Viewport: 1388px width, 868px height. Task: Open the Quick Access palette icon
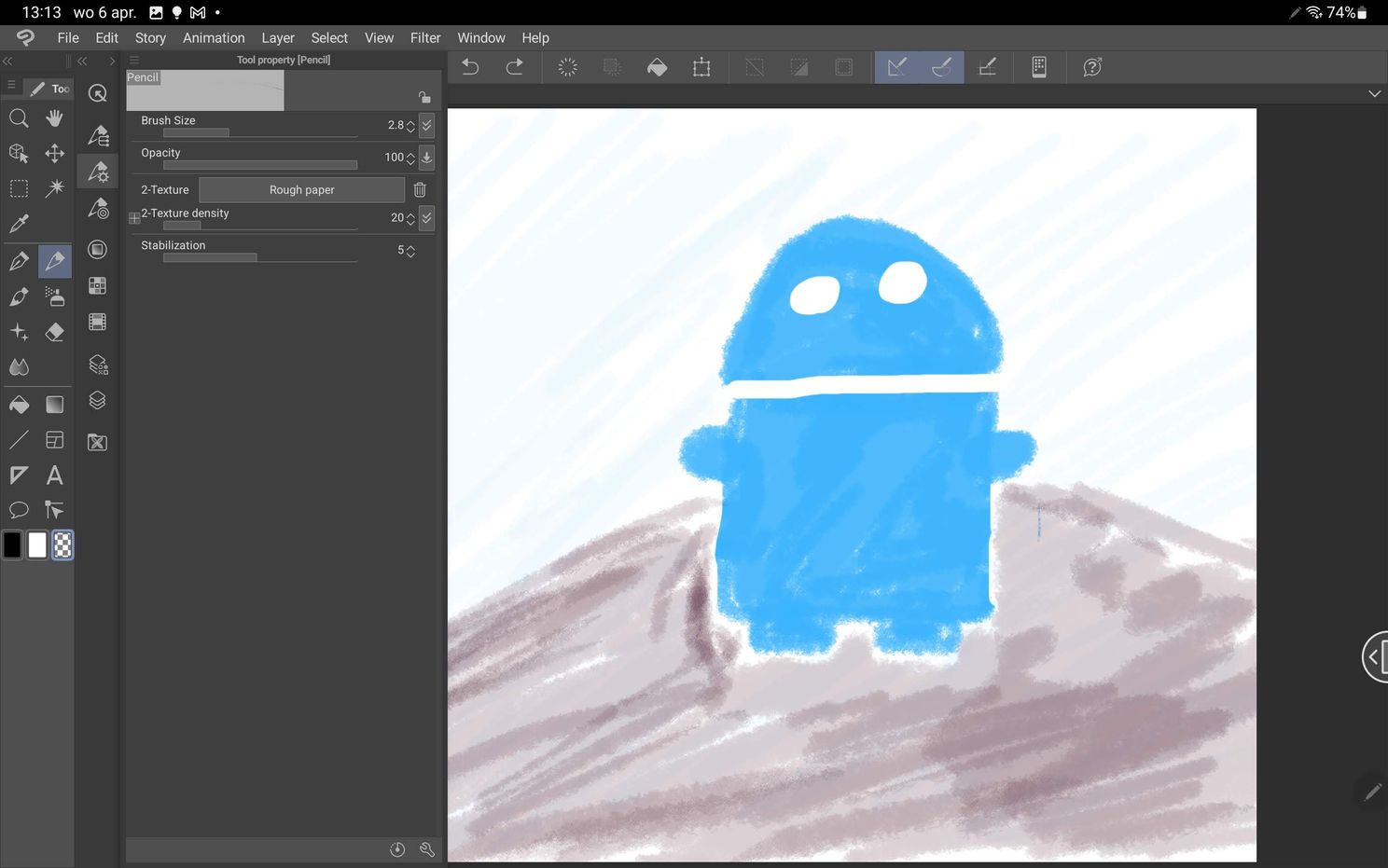click(97, 93)
